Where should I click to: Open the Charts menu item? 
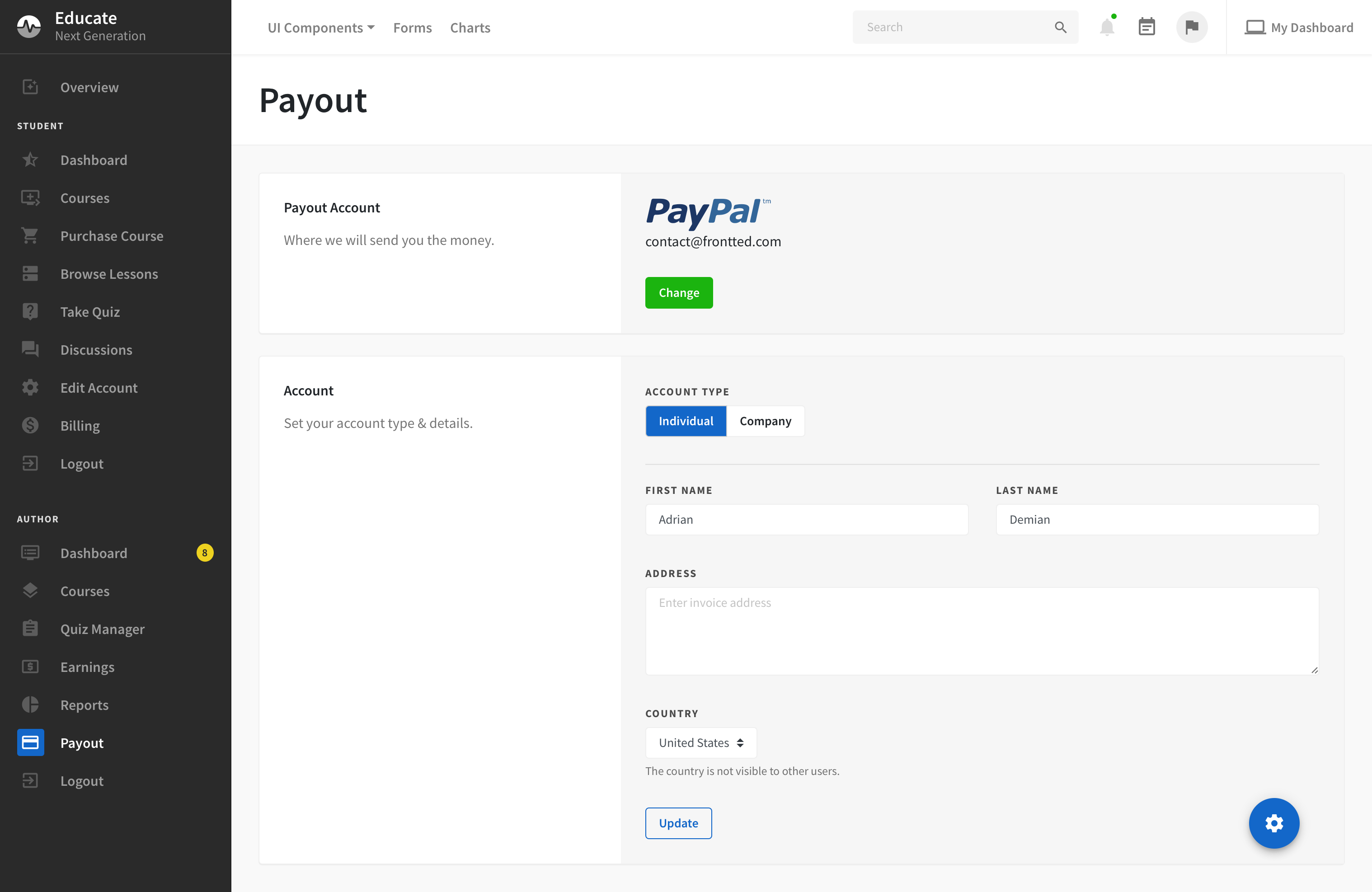470,28
